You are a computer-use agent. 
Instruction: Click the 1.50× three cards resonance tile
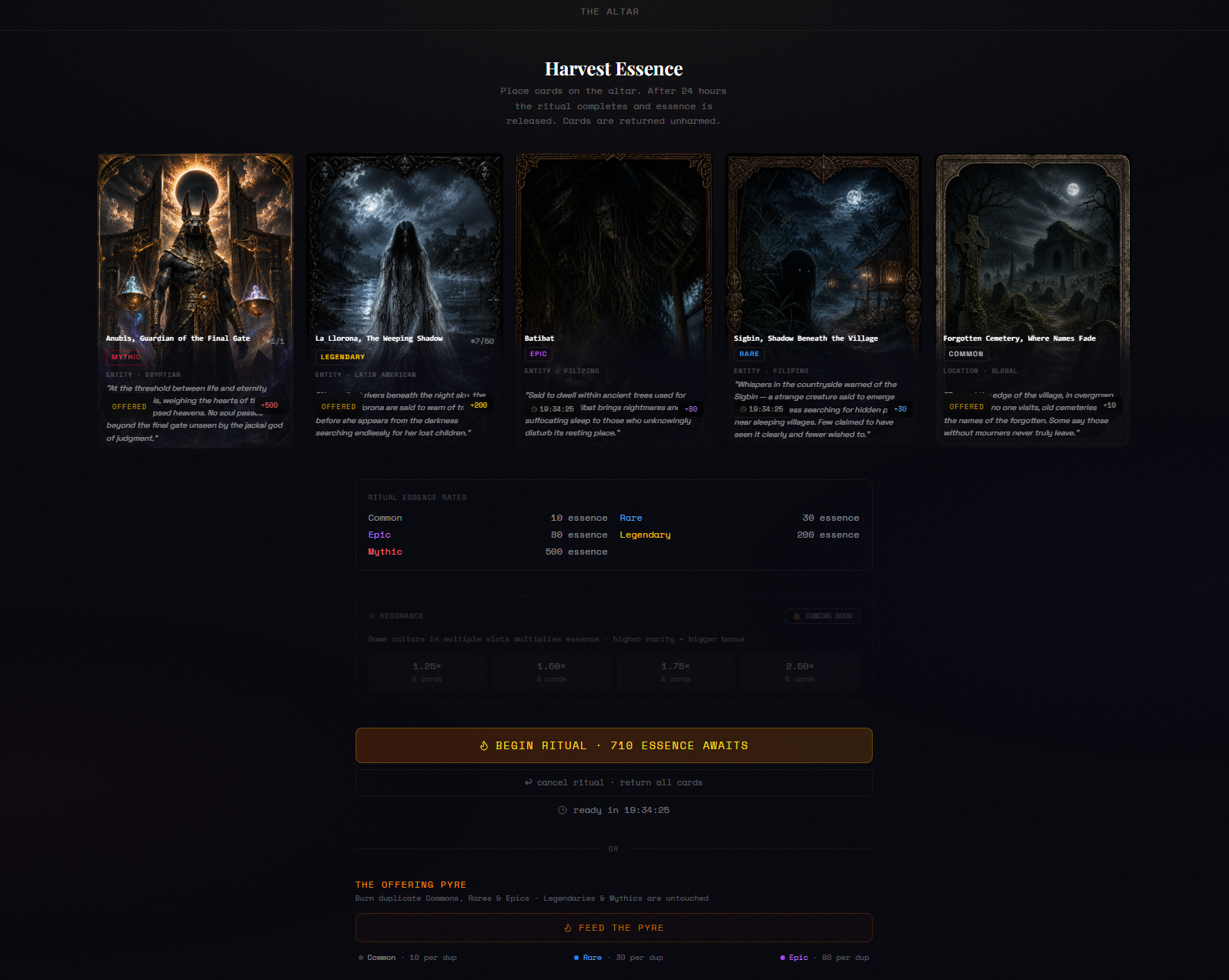[551, 672]
